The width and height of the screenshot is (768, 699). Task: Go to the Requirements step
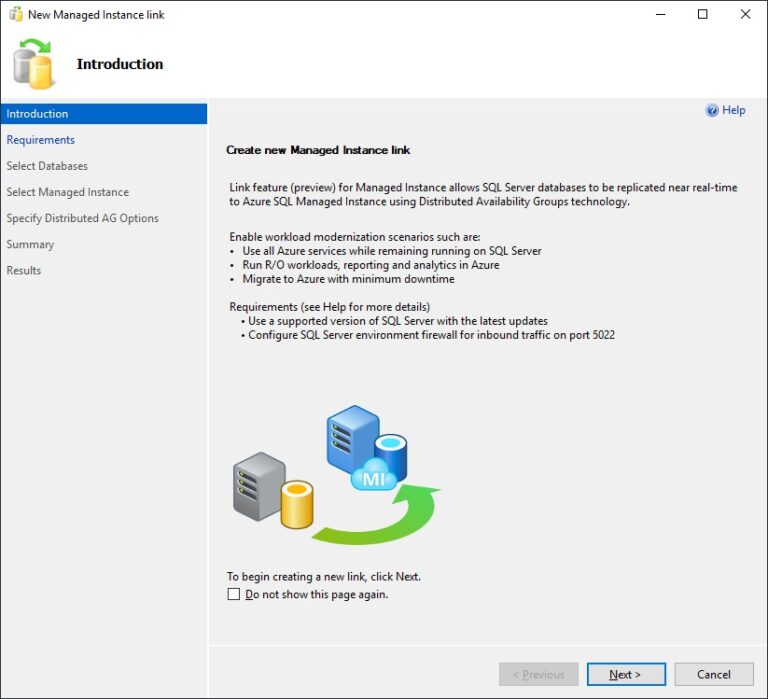41,140
